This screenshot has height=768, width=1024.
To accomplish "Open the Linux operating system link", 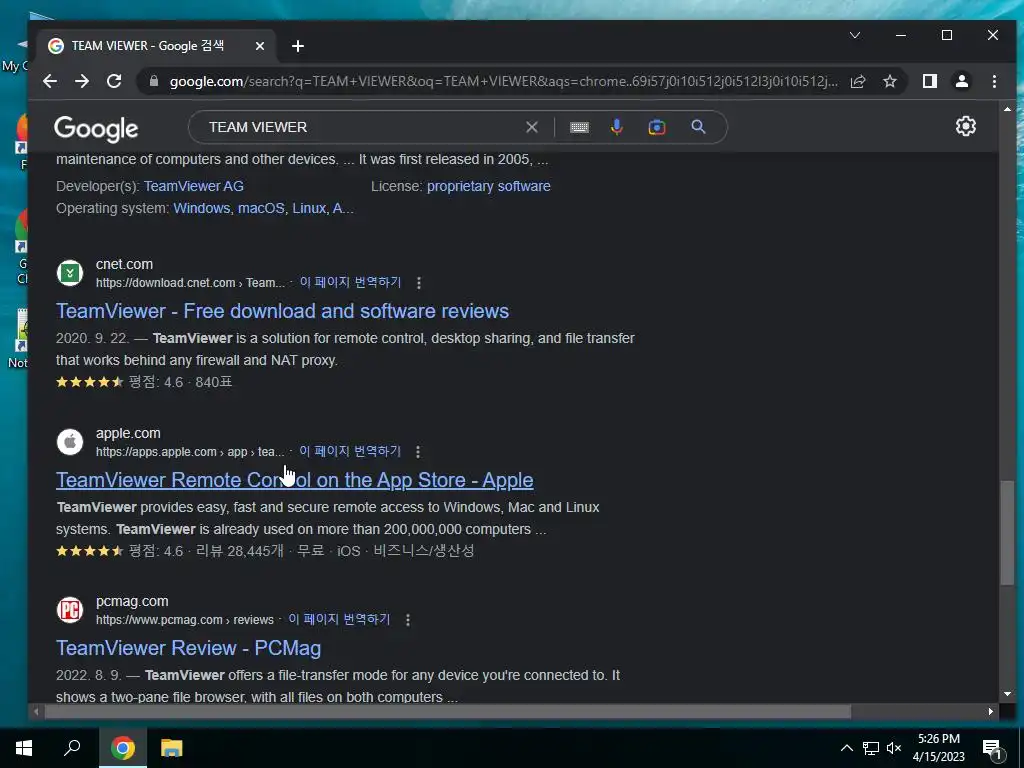I will tap(309, 208).
